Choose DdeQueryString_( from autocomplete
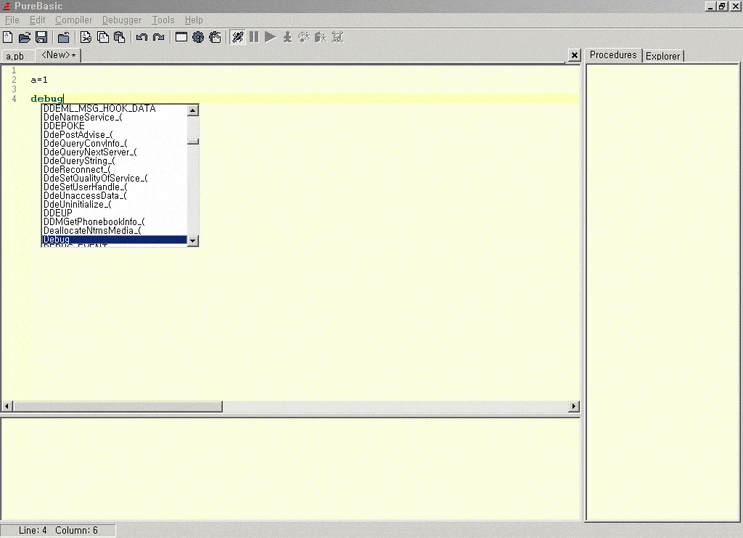The width and height of the screenshot is (743, 538). click(114, 161)
